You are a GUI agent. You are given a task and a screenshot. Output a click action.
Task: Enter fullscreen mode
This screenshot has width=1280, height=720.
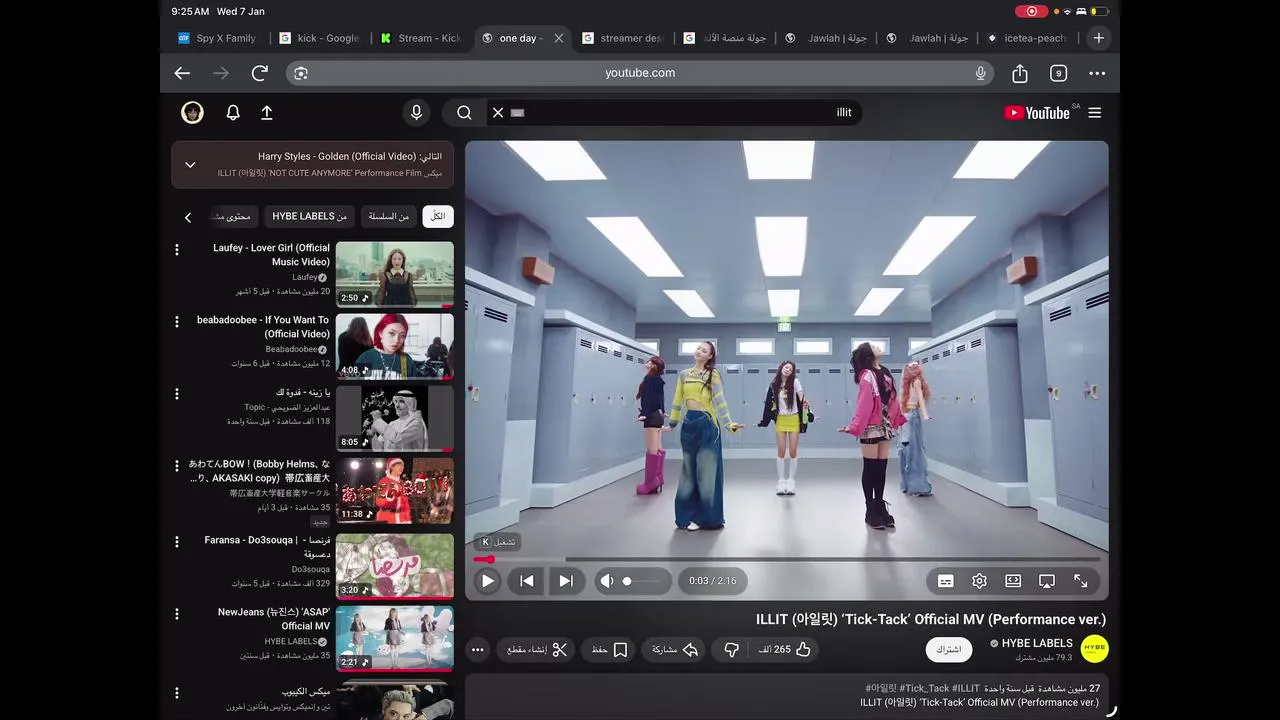(x=1081, y=581)
